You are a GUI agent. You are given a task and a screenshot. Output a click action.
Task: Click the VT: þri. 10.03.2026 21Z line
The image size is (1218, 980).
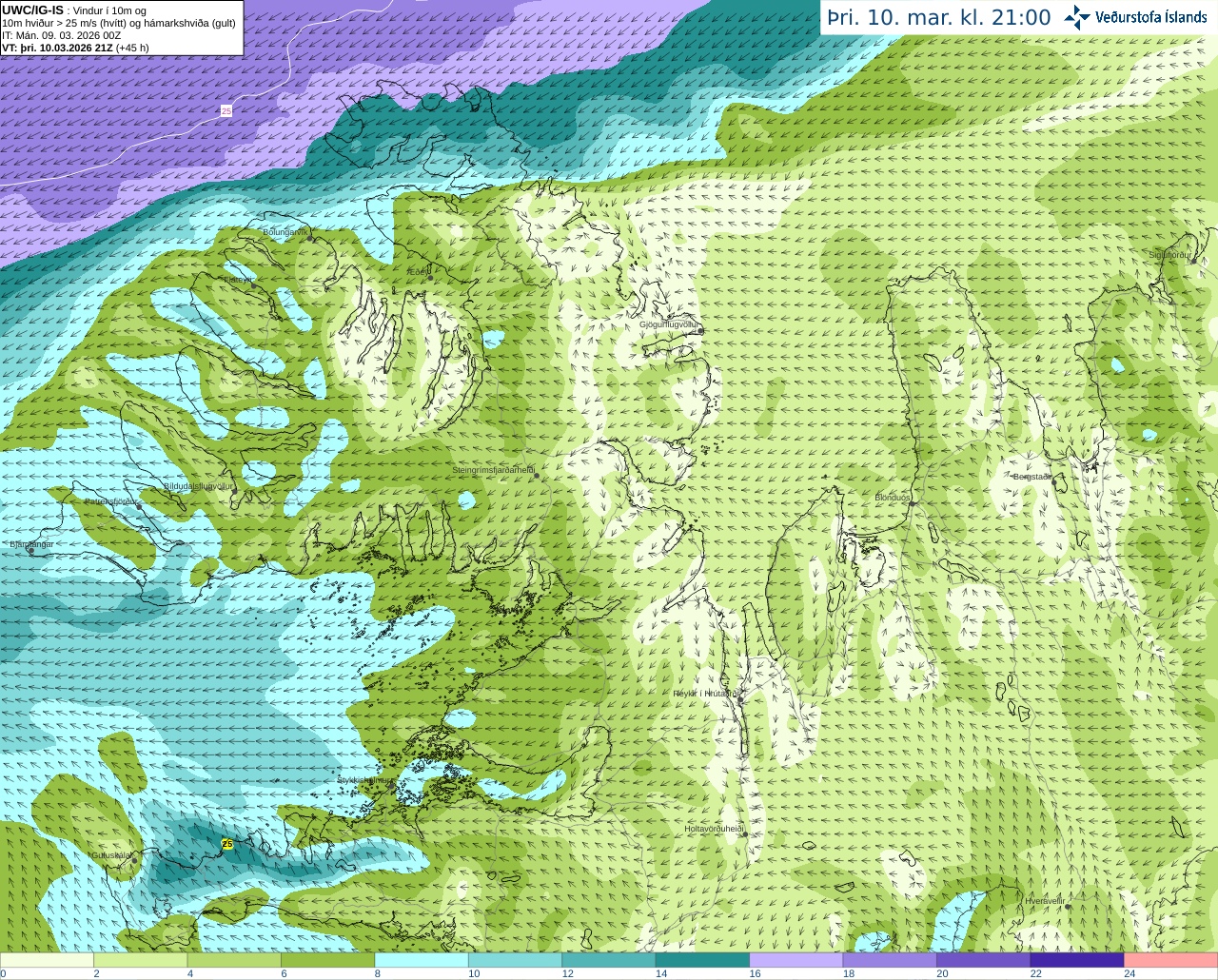coord(75,48)
